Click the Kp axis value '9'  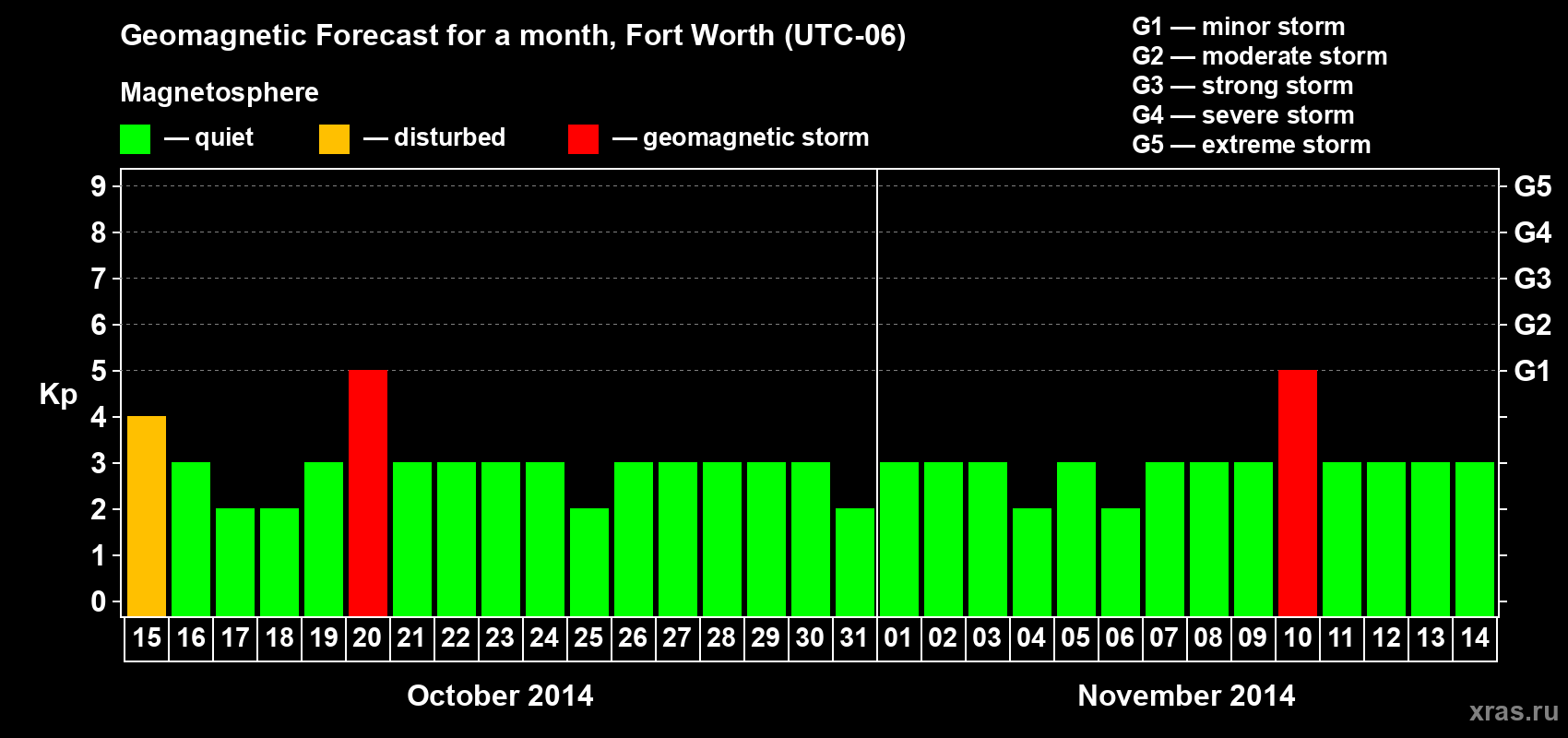99,187
